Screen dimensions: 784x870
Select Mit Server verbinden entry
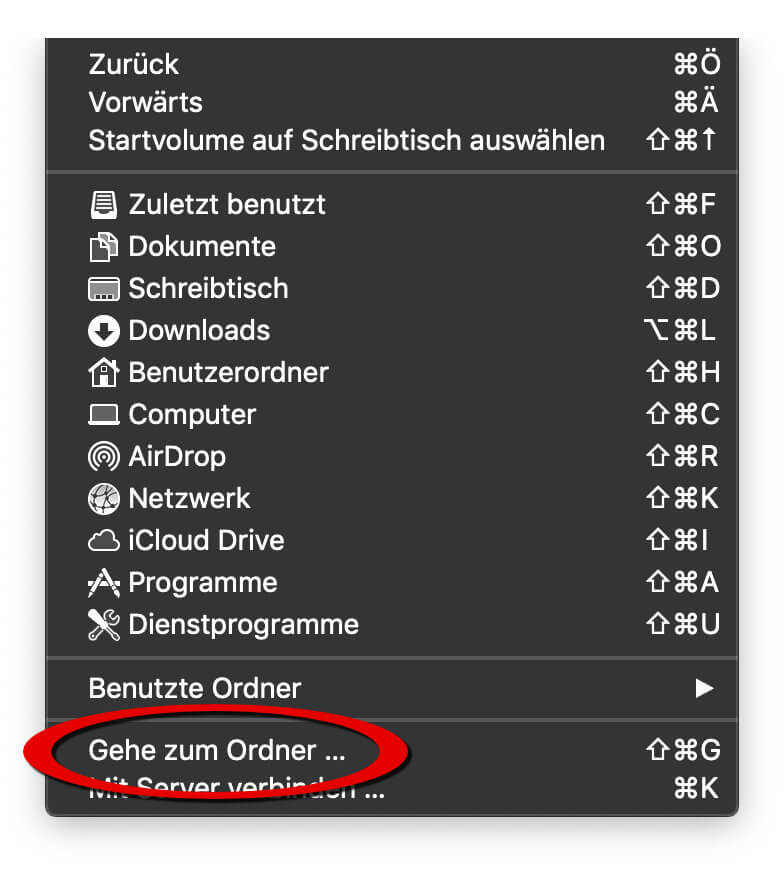pyautogui.click(x=236, y=790)
